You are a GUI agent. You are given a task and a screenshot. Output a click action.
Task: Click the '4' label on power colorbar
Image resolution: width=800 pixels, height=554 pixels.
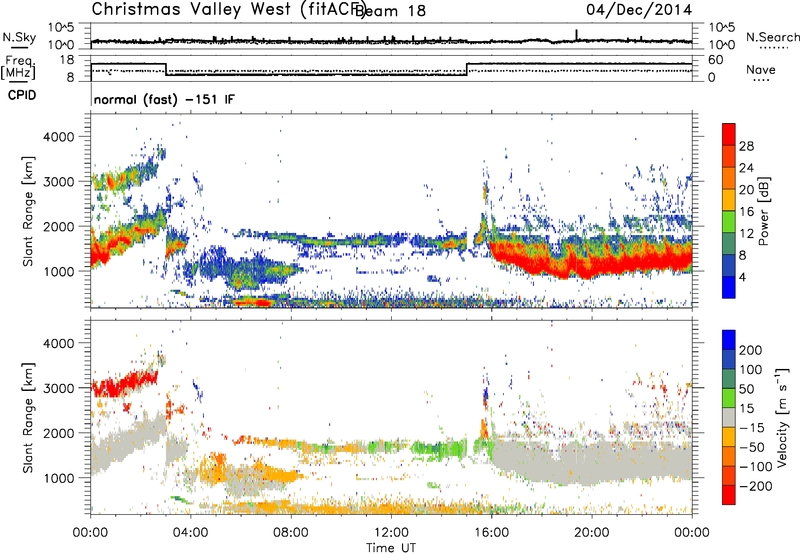[x=743, y=277]
